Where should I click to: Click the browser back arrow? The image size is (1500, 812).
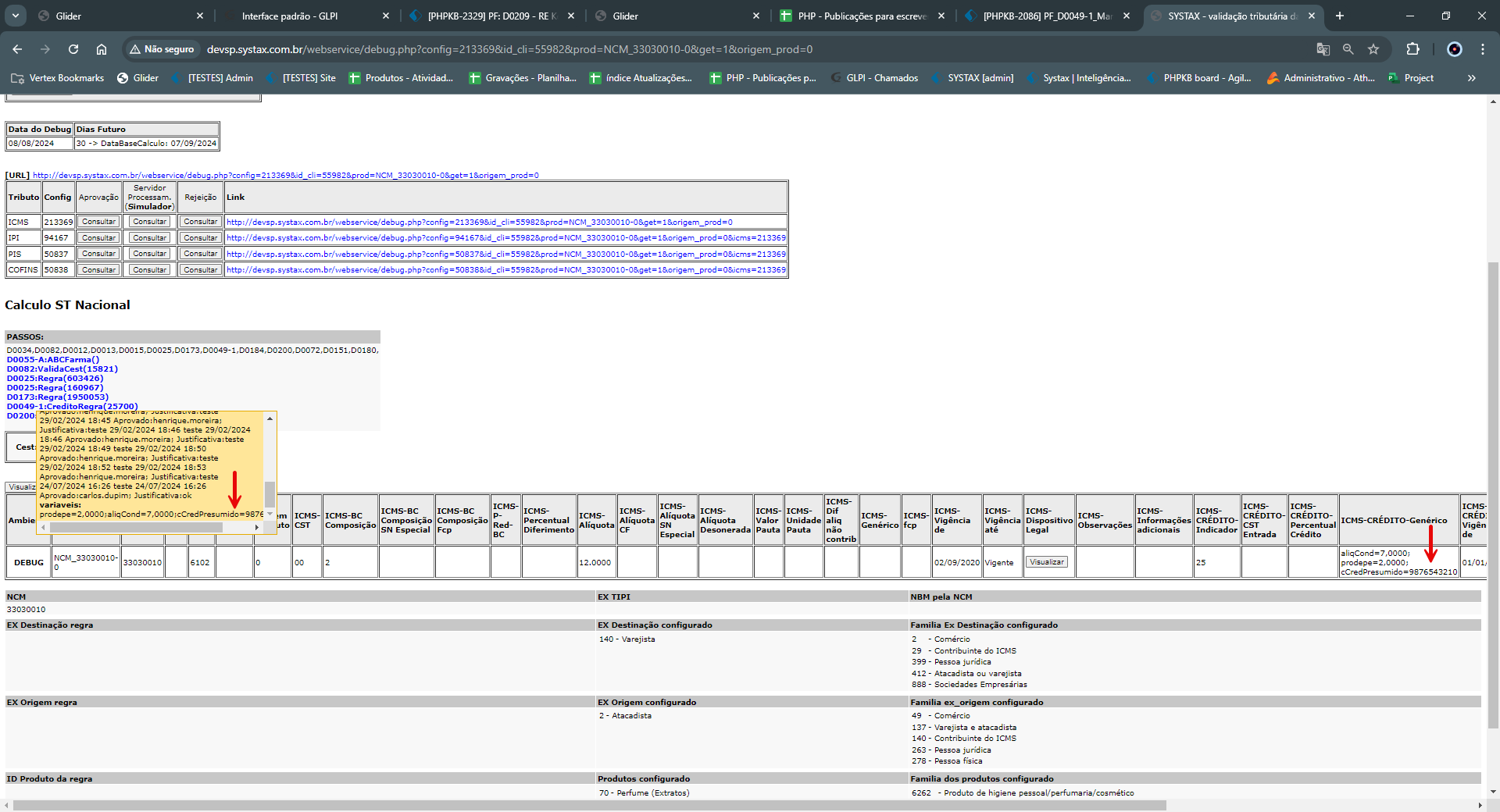coord(17,49)
